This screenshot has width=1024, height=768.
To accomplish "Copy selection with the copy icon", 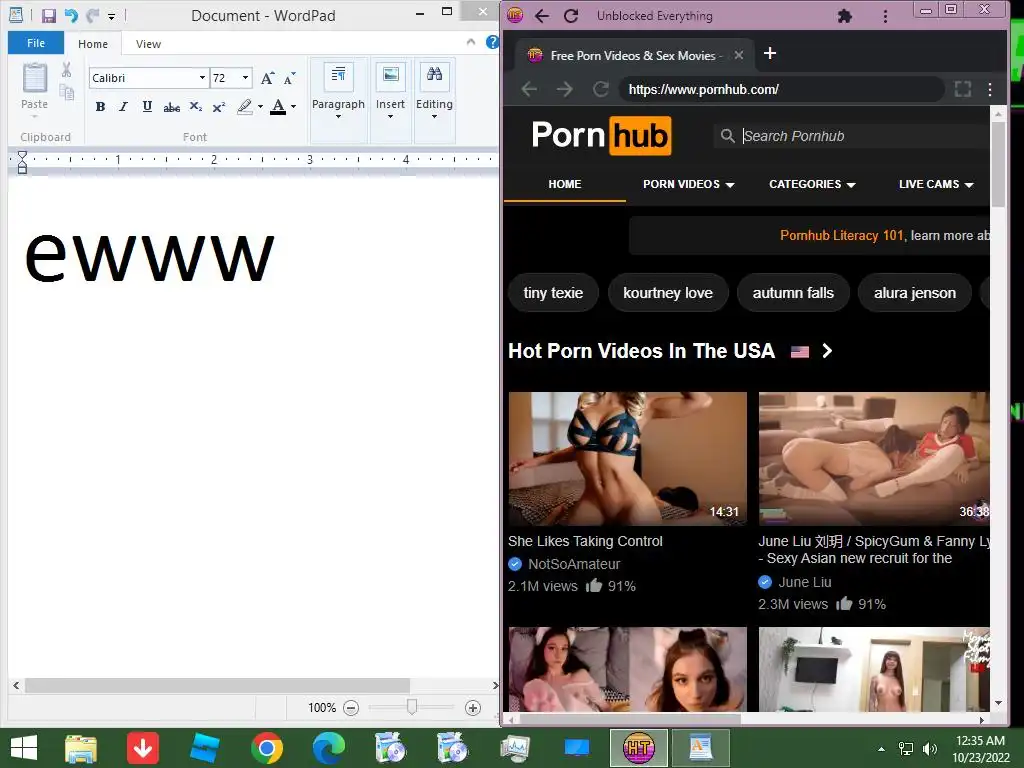I will (x=67, y=93).
